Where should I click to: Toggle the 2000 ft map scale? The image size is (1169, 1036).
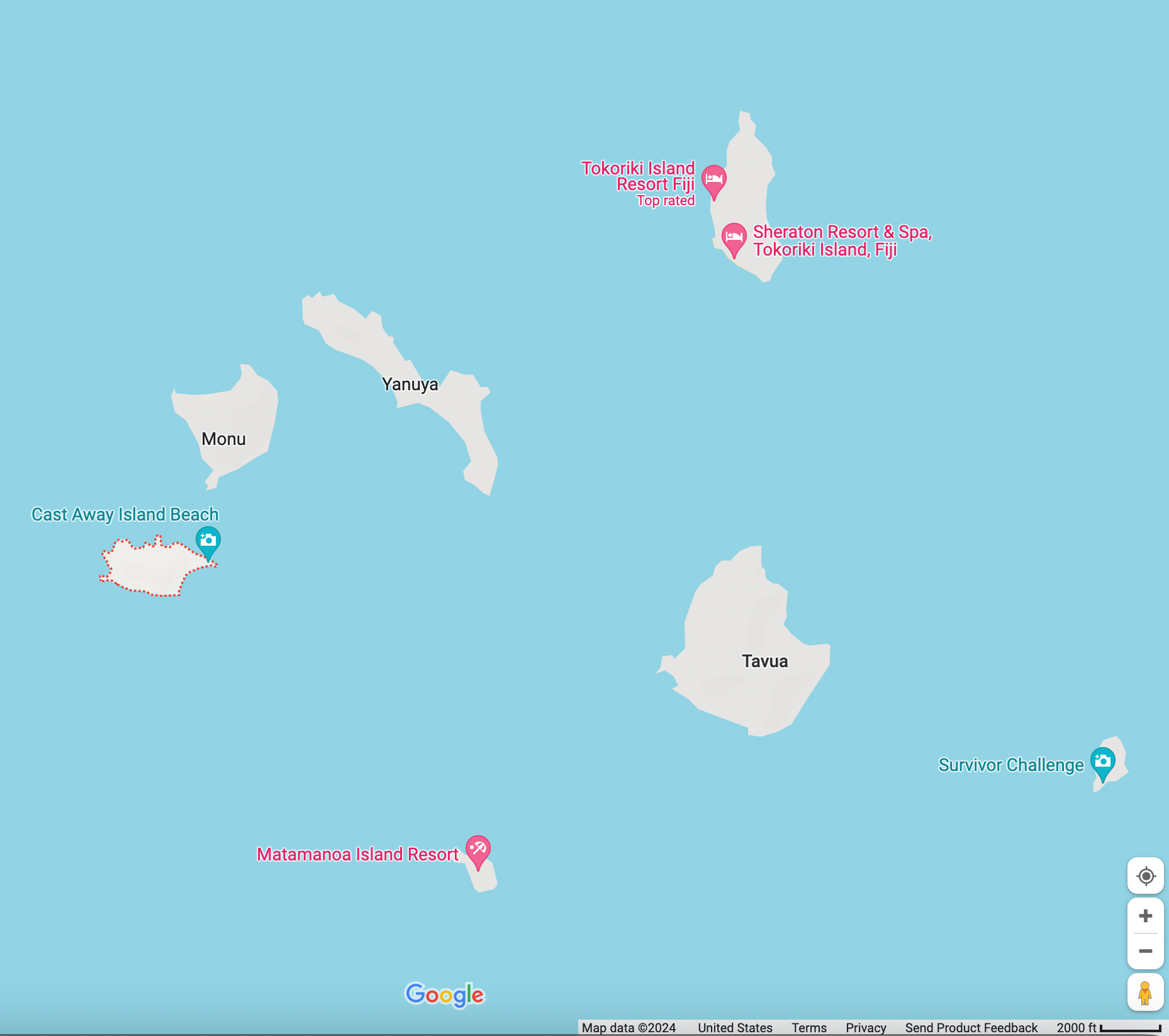1109,1028
